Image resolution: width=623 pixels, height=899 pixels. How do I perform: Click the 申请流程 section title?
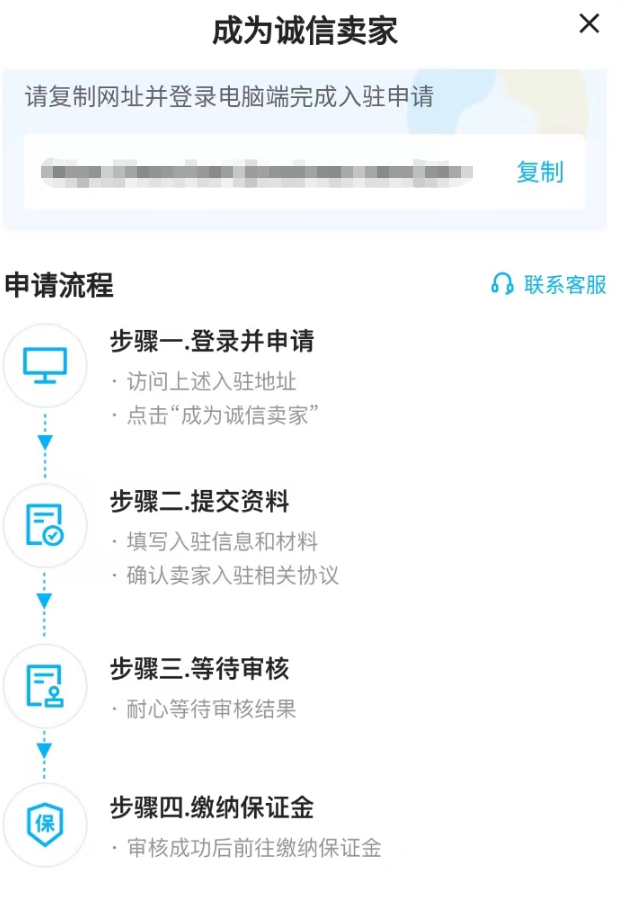(60, 285)
